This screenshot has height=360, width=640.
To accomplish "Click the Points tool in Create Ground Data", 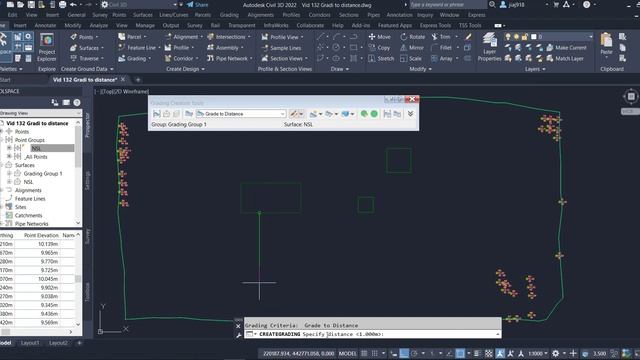I will [84, 37].
